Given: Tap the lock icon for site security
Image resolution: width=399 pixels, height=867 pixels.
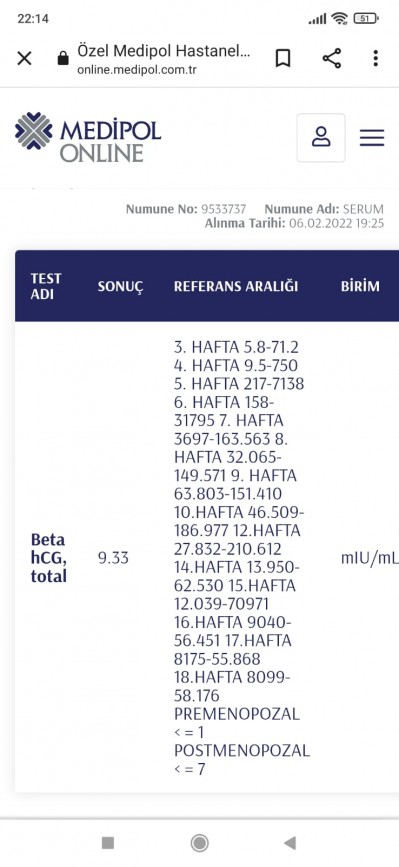Looking at the screenshot, I should click(x=64, y=58).
